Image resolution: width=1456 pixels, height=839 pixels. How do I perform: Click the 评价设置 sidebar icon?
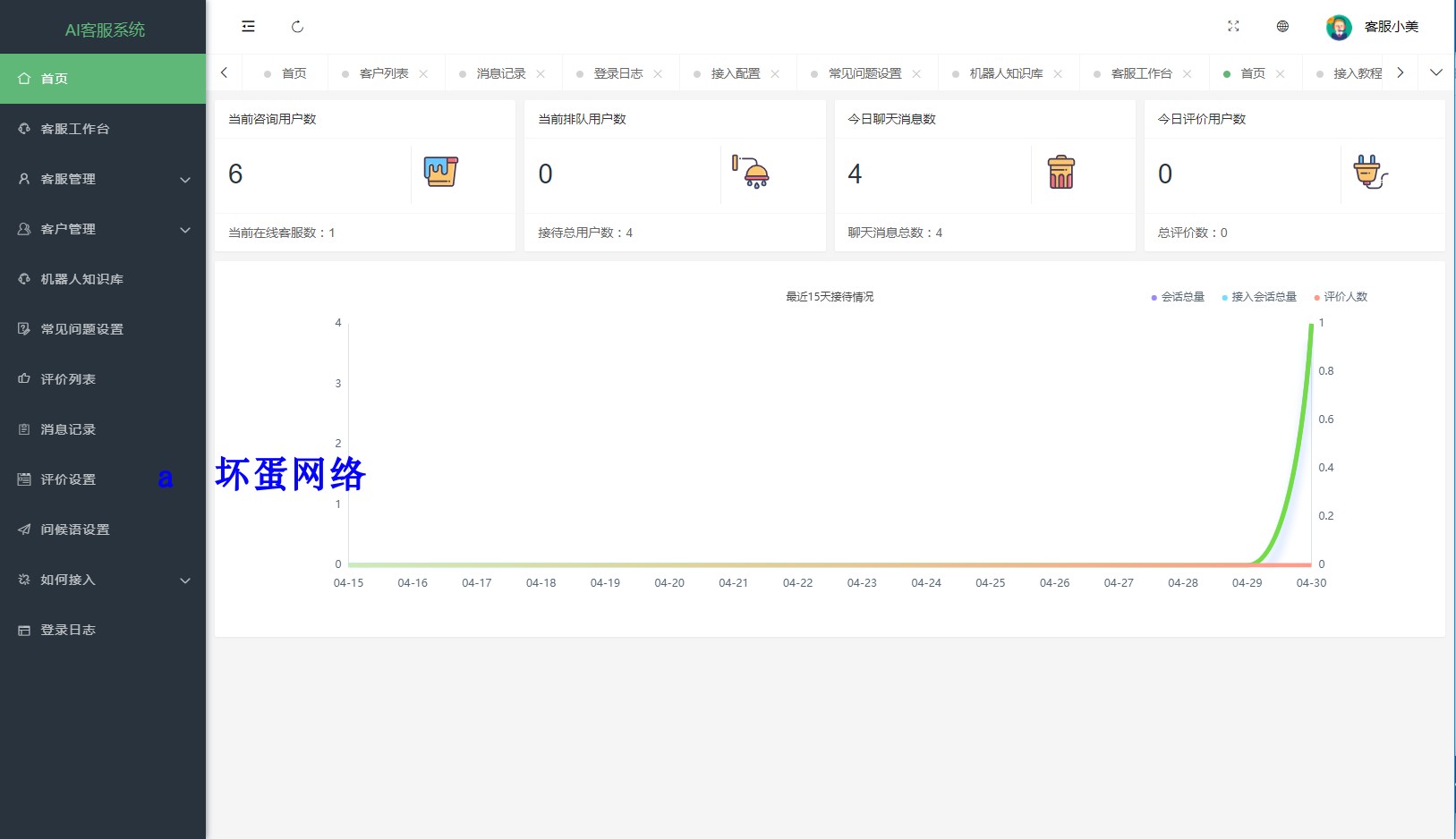[x=24, y=479]
